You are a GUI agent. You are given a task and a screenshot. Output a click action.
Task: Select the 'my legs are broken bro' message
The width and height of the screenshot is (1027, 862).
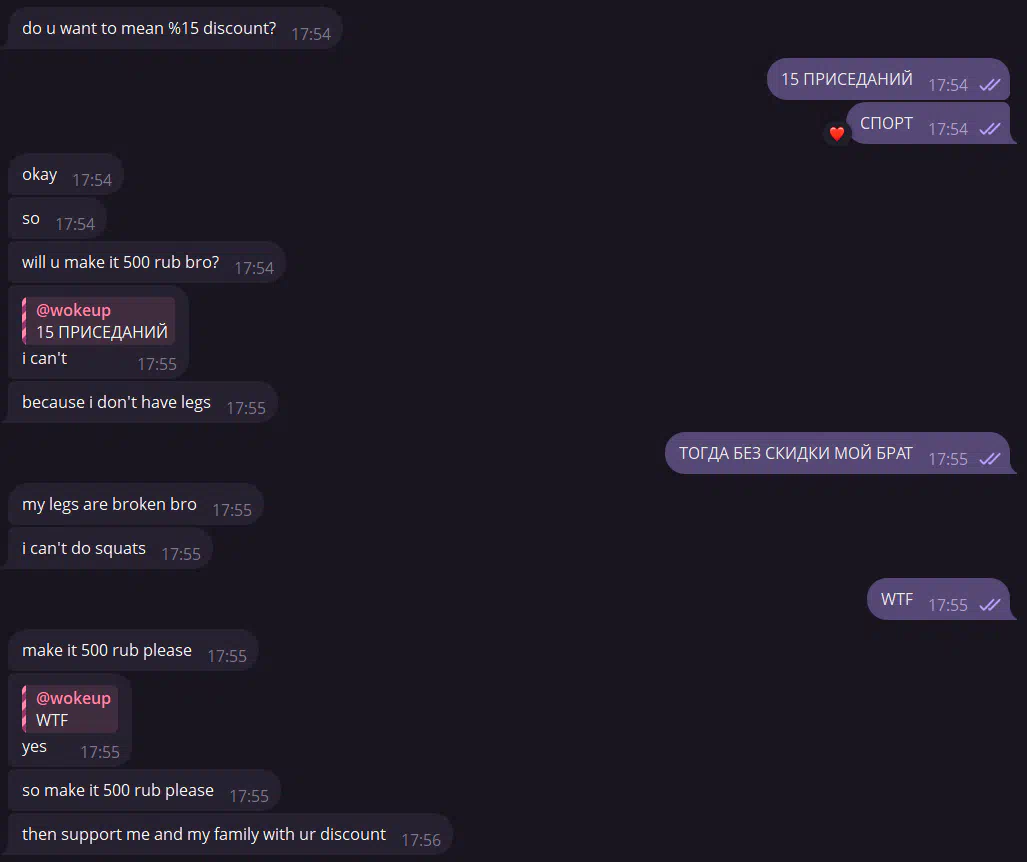tap(136, 504)
